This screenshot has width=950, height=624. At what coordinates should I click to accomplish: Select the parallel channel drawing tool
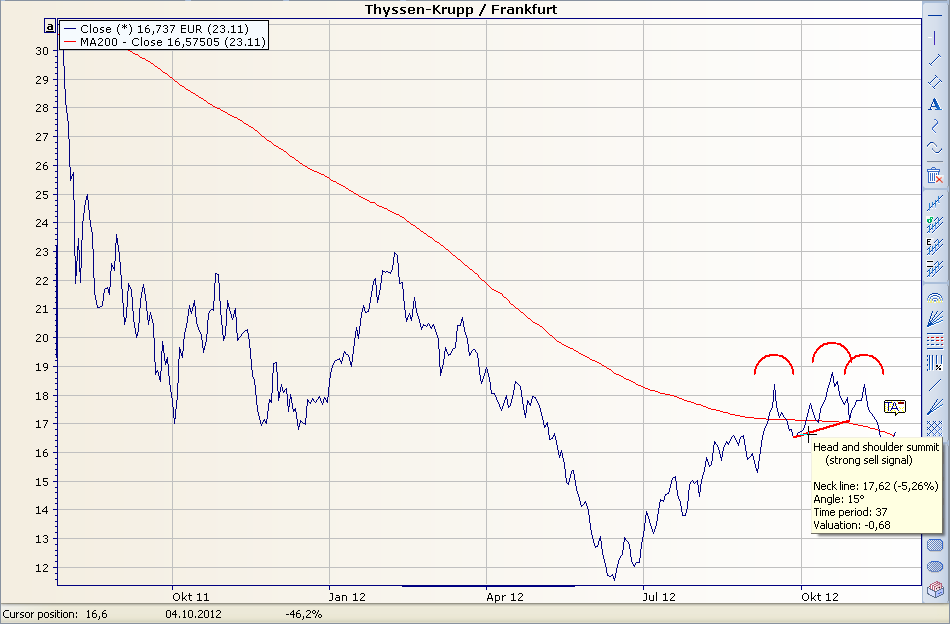(x=934, y=81)
